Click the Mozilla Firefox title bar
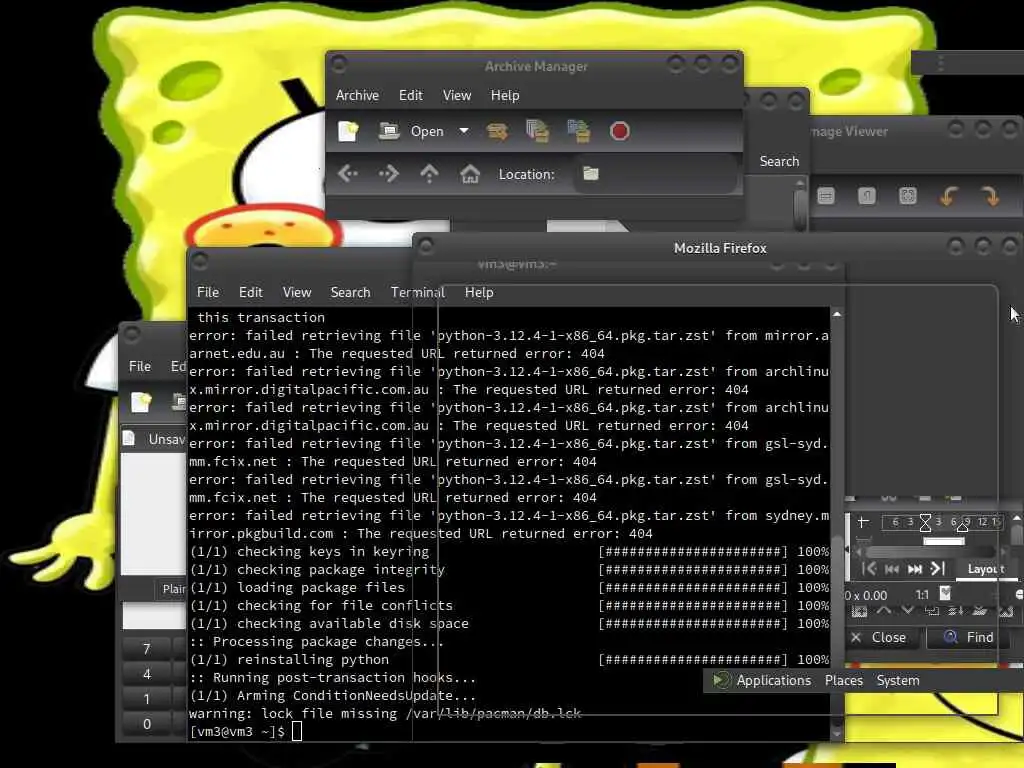 (720, 248)
